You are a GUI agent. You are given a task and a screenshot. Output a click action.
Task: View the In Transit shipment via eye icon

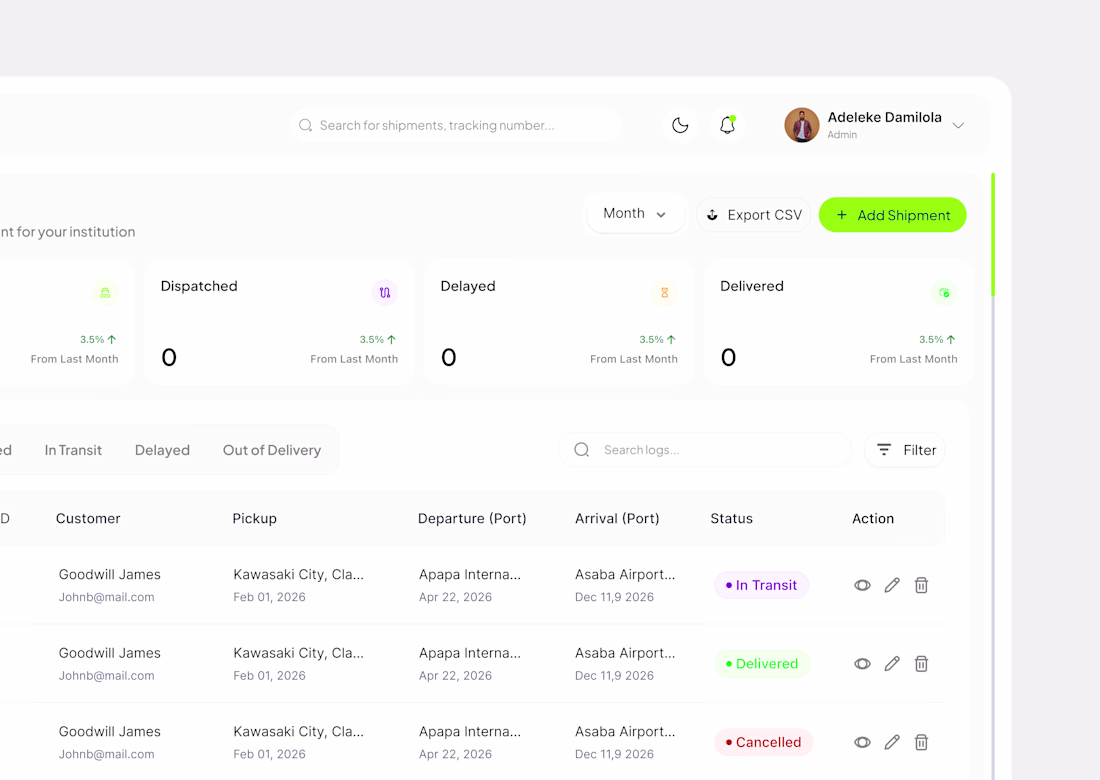point(862,585)
